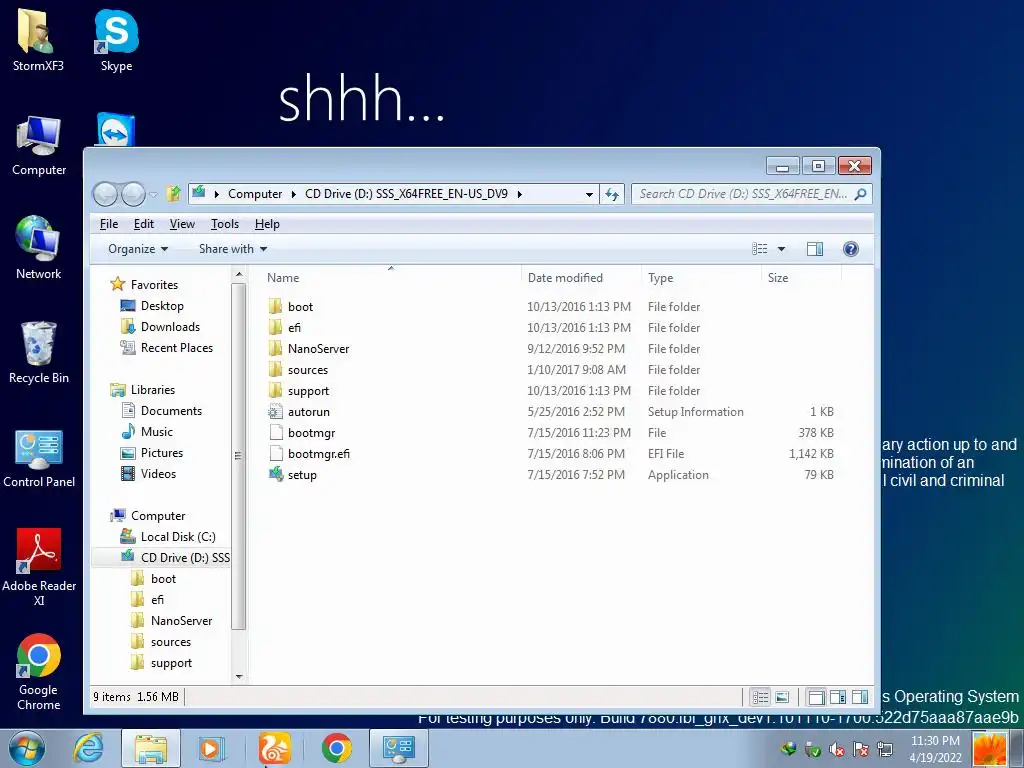1024x768 pixels.
Task: Refresh the current folder listing
Action: click(x=612, y=194)
